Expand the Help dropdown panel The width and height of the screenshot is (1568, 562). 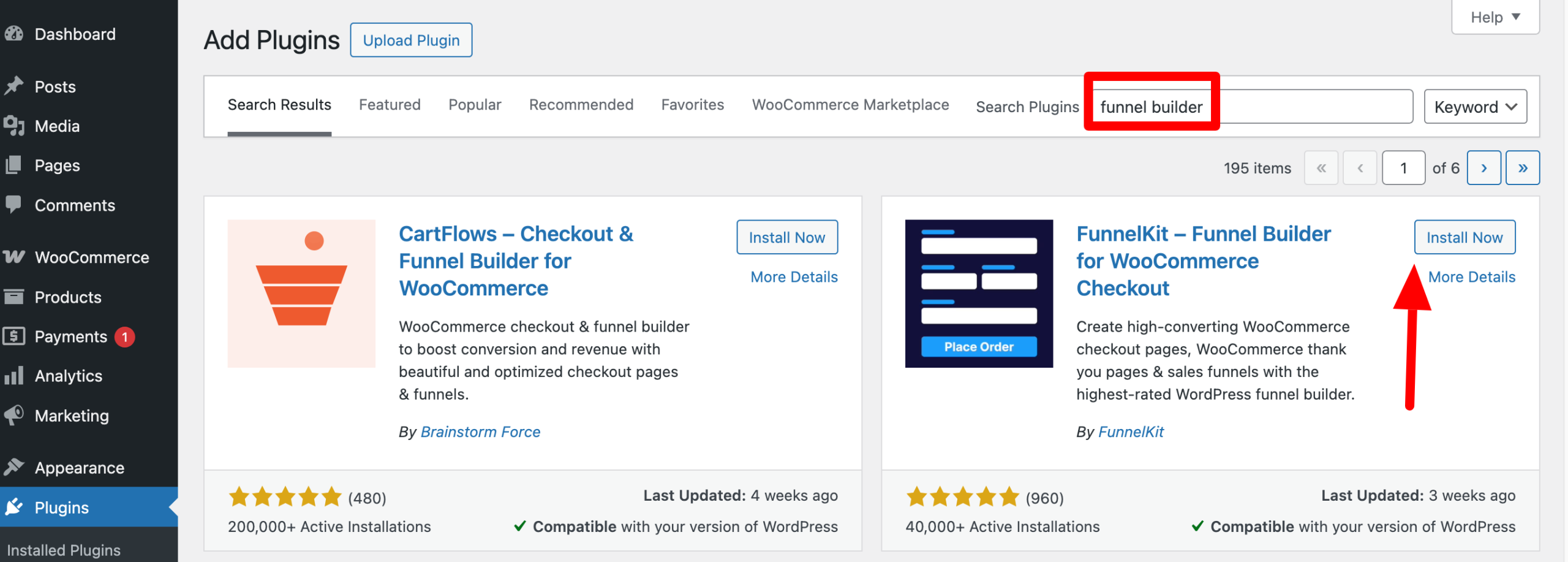point(1495,17)
